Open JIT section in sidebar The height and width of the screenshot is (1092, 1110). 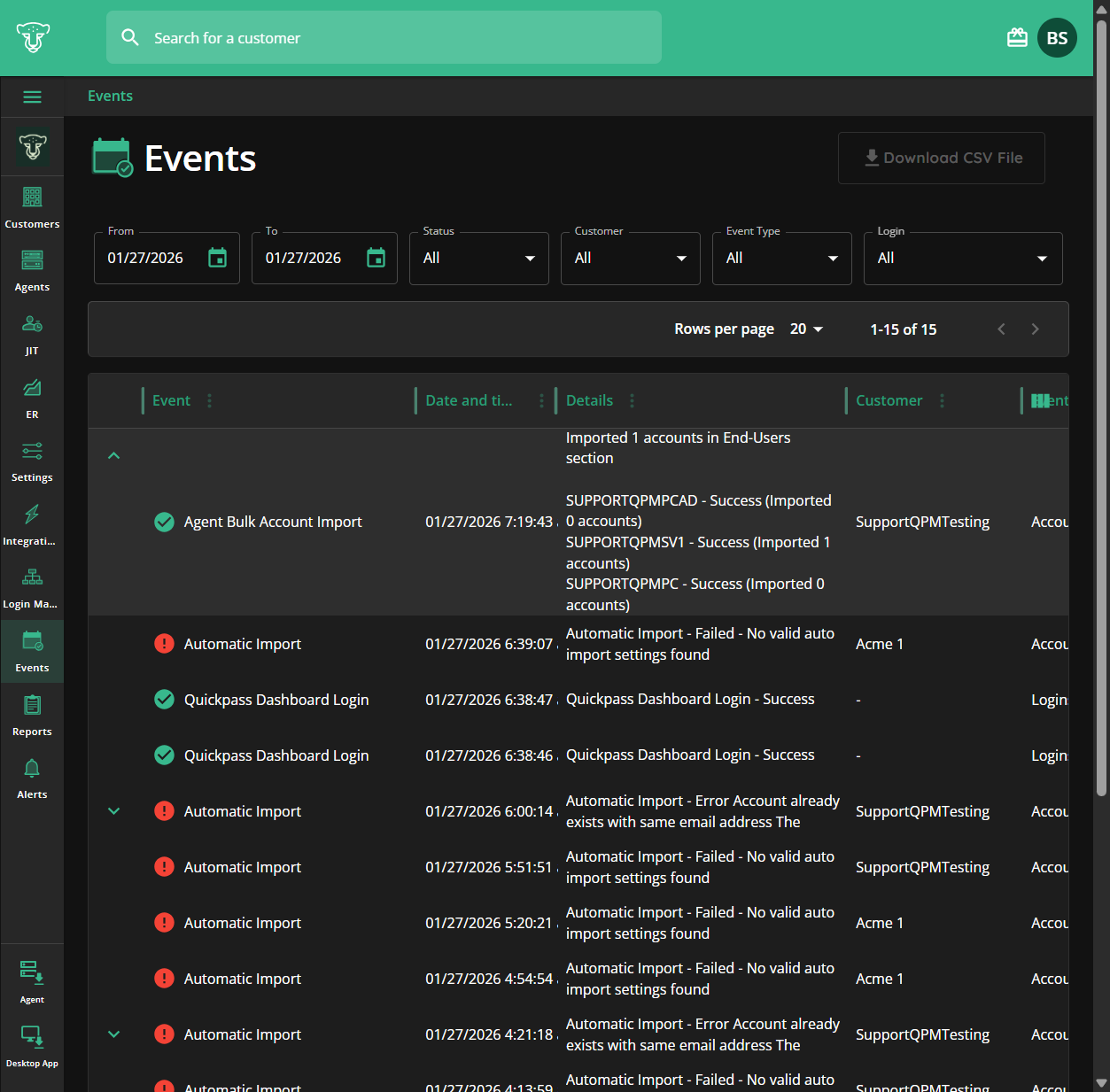tap(32, 335)
